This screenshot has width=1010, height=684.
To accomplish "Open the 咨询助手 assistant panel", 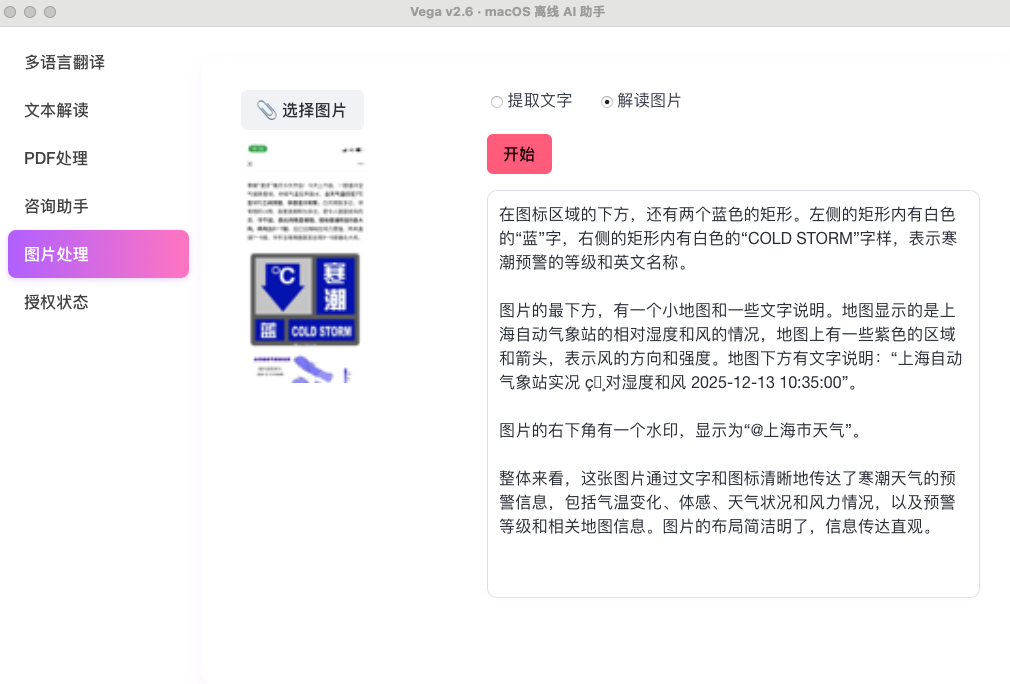I will click(x=55, y=206).
